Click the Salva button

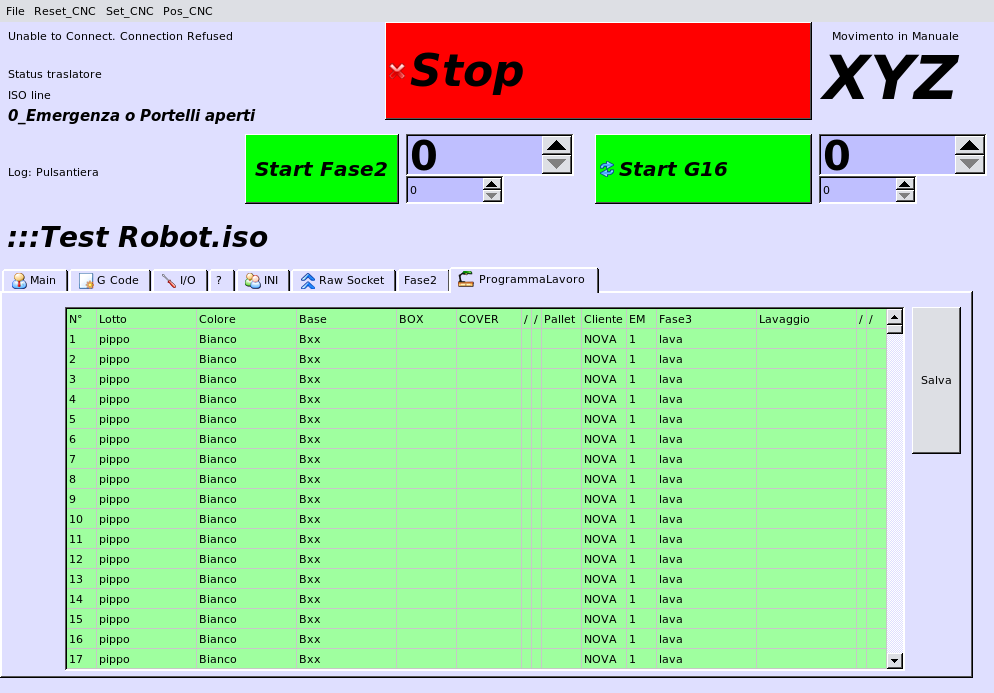[x=936, y=380]
